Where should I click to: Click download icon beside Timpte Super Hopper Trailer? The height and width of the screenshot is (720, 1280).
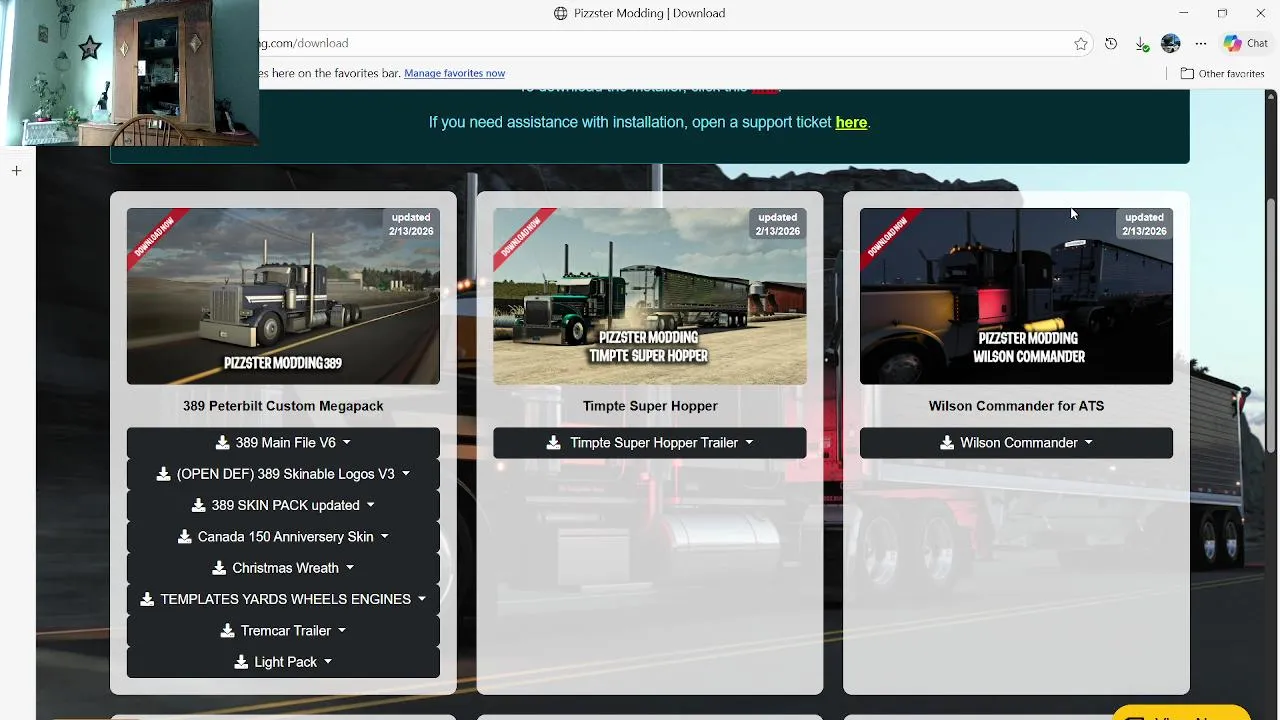coord(553,442)
